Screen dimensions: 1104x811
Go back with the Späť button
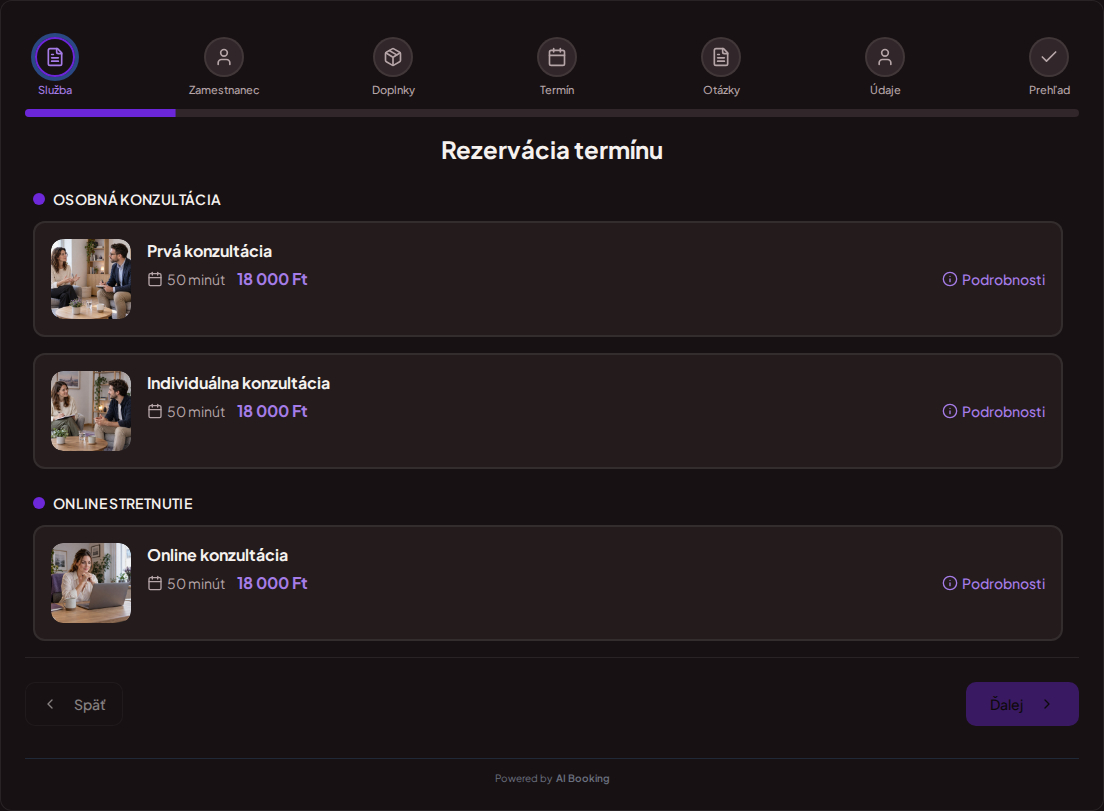pos(74,704)
